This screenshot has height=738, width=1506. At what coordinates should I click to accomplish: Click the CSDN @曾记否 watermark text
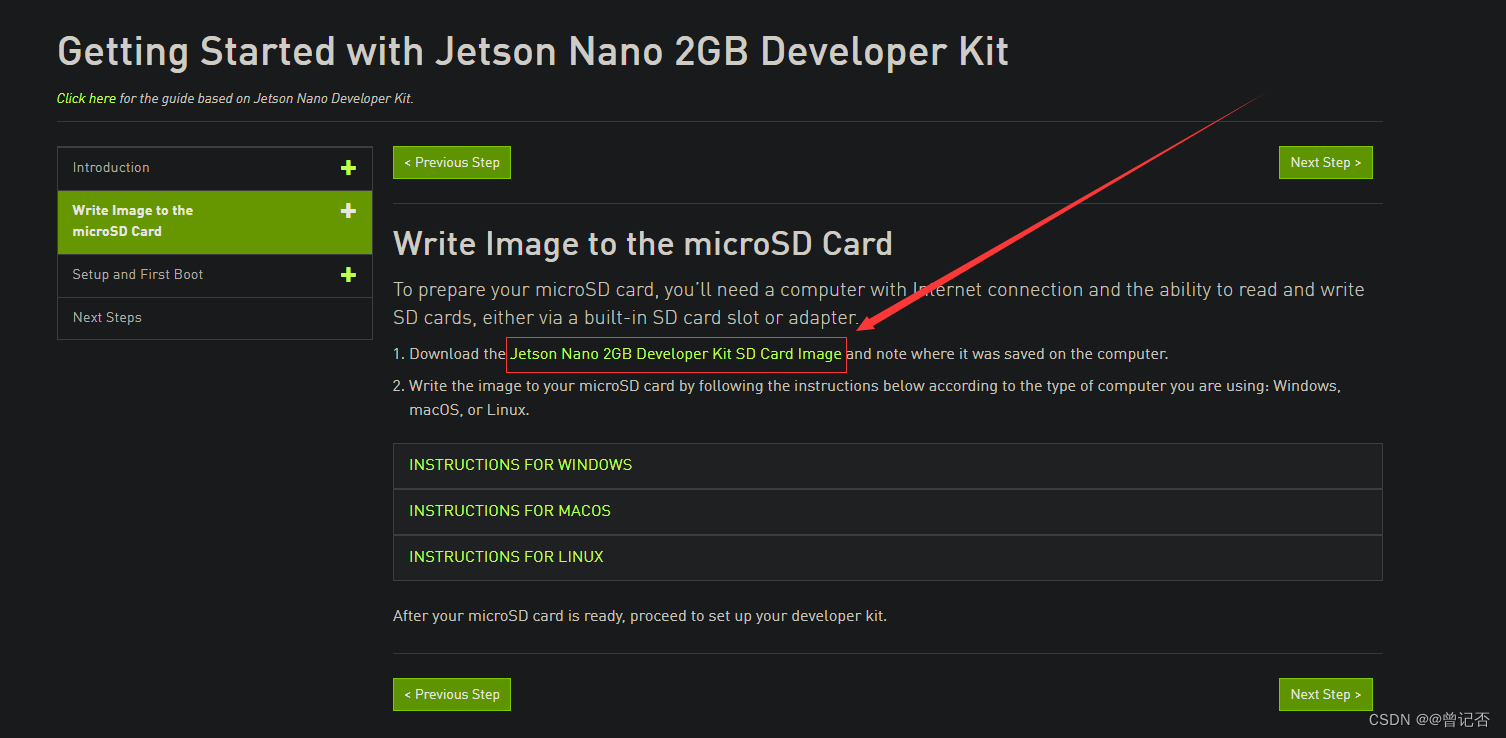point(1429,719)
